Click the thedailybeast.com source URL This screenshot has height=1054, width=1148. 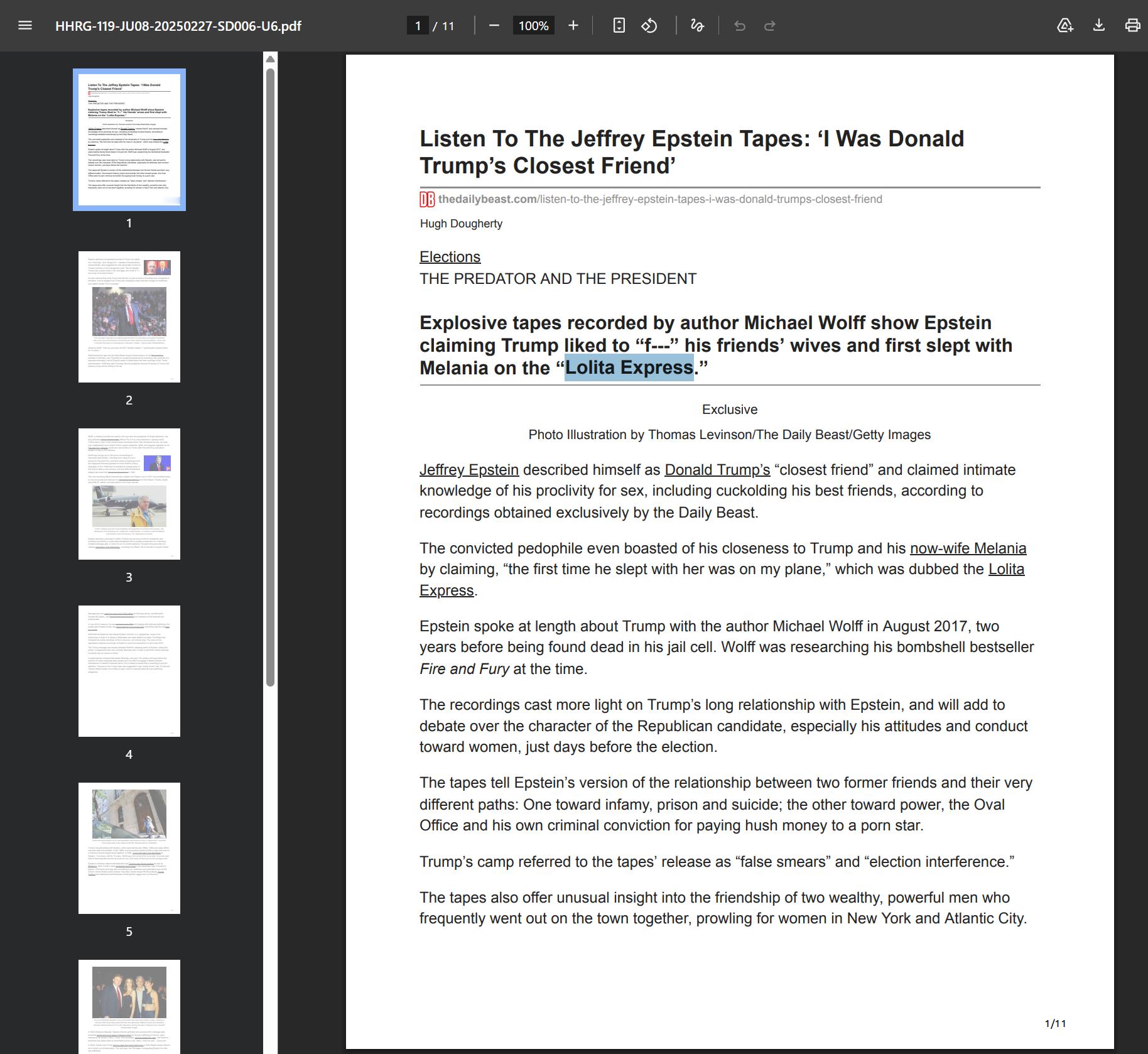(x=660, y=199)
